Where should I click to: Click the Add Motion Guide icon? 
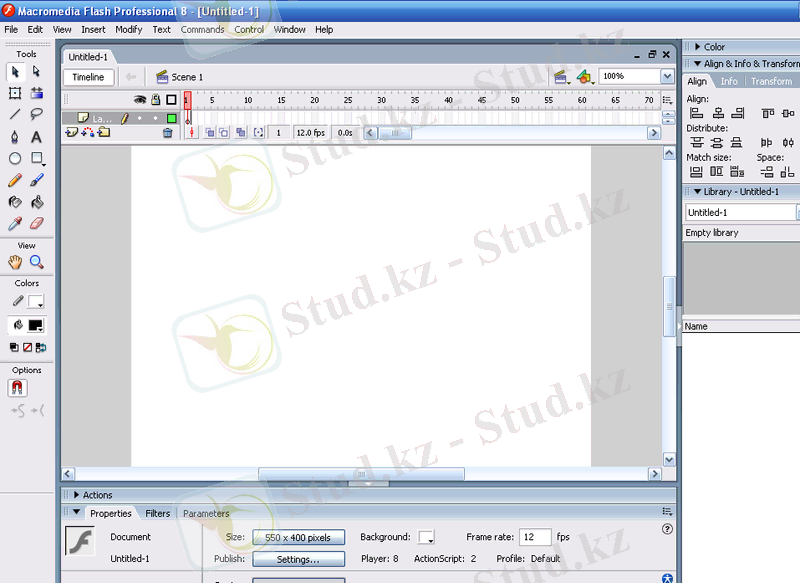tap(88, 133)
